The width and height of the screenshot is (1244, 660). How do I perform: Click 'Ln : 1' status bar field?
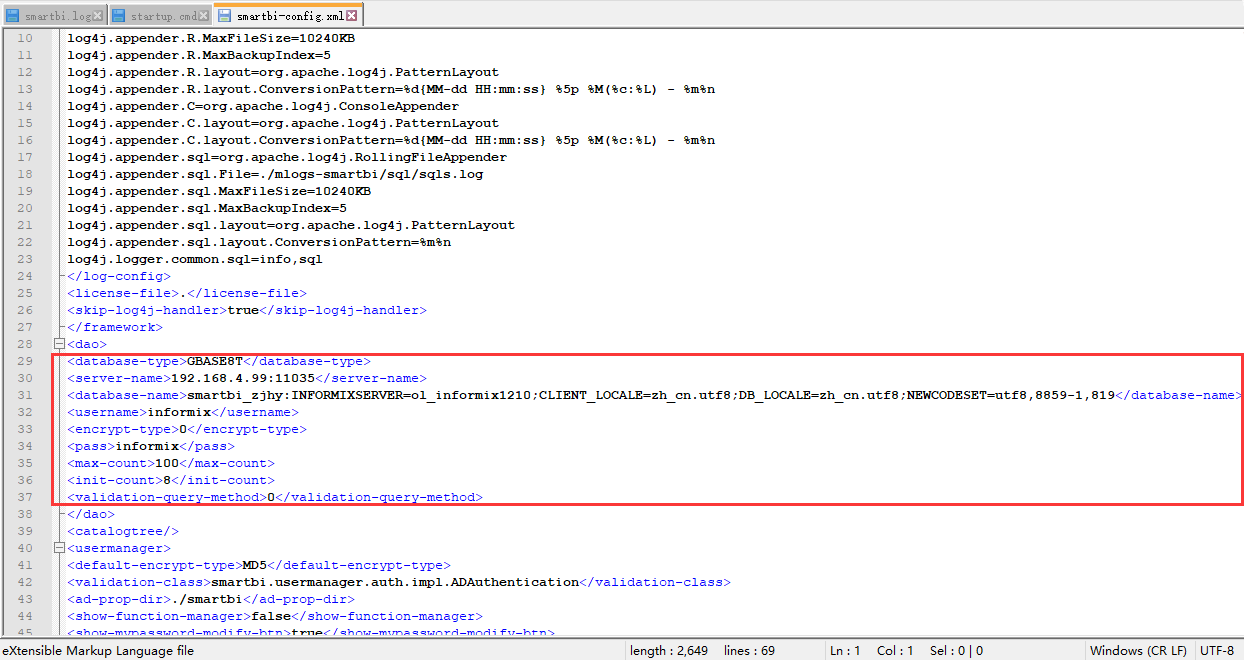845,651
